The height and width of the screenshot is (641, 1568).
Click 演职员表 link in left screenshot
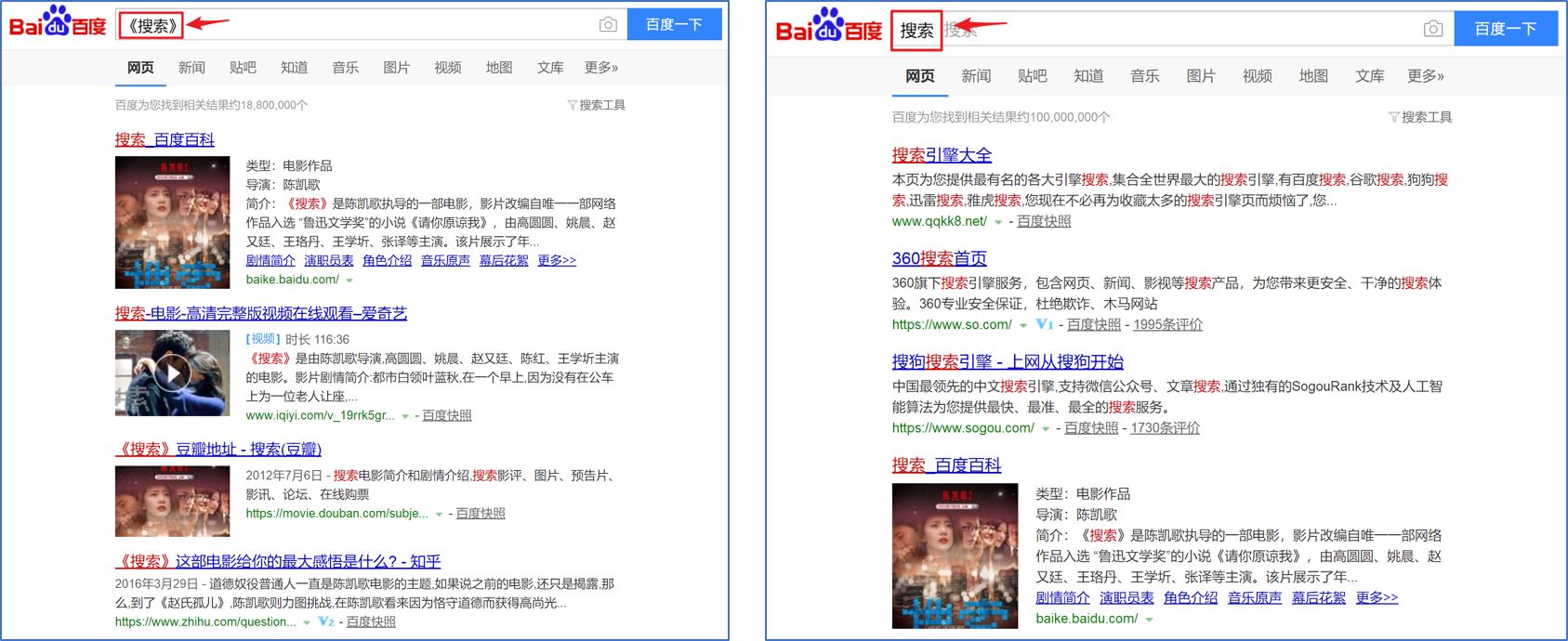click(x=329, y=260)
